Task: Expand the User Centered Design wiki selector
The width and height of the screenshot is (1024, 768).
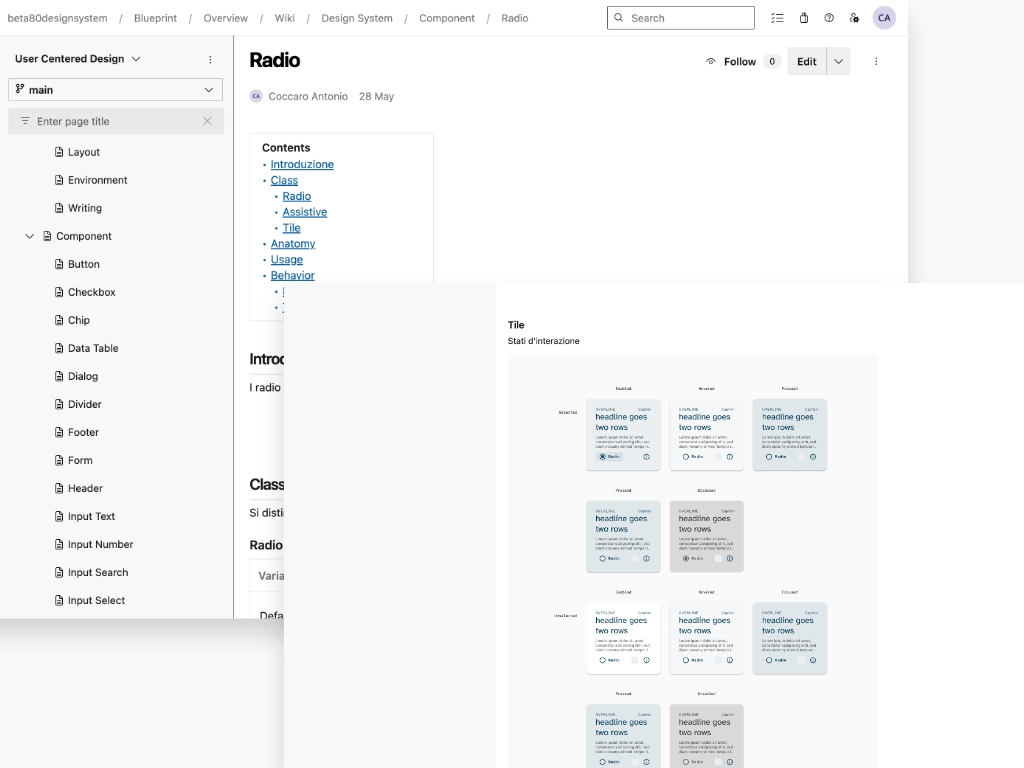Action: click(78, 59)
